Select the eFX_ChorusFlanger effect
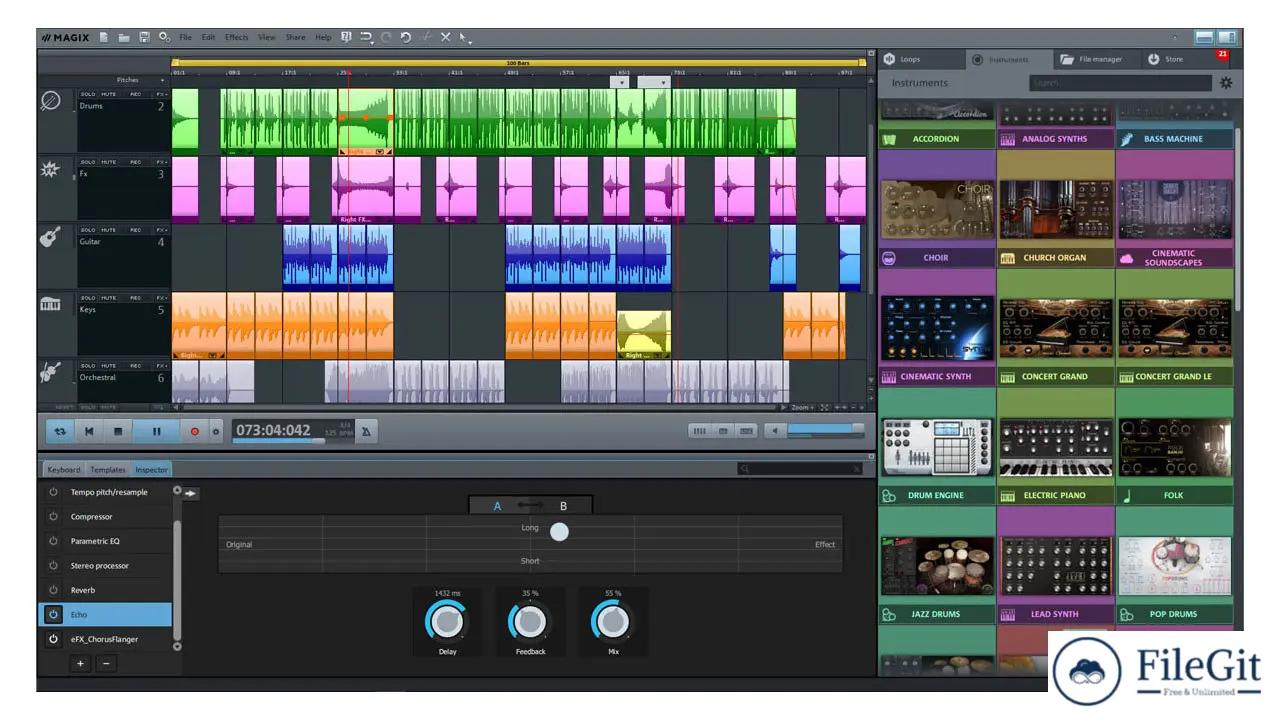1280x720 pixels. (104, 639)
